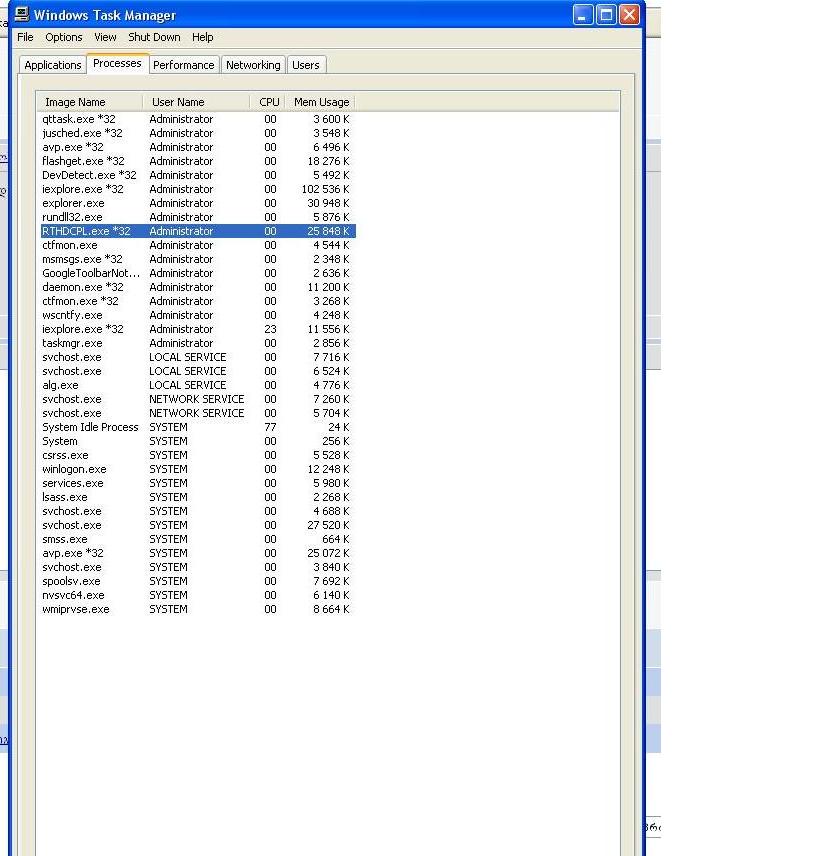Select the lsass.exe process
Image resolution: width=840 pixels, height=856 pixels.
click(x=198, y=497)
